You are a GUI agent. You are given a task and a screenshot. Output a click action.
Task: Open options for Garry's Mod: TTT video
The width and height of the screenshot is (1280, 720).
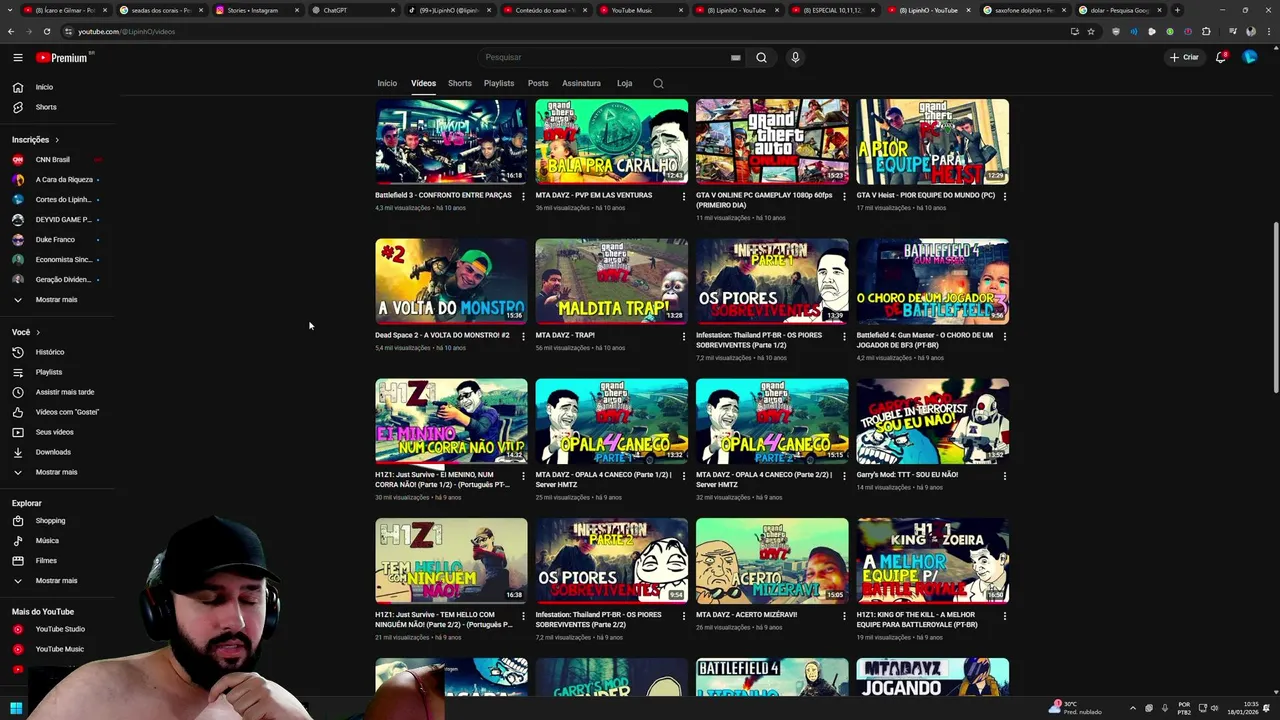[x=1005, y=476]
